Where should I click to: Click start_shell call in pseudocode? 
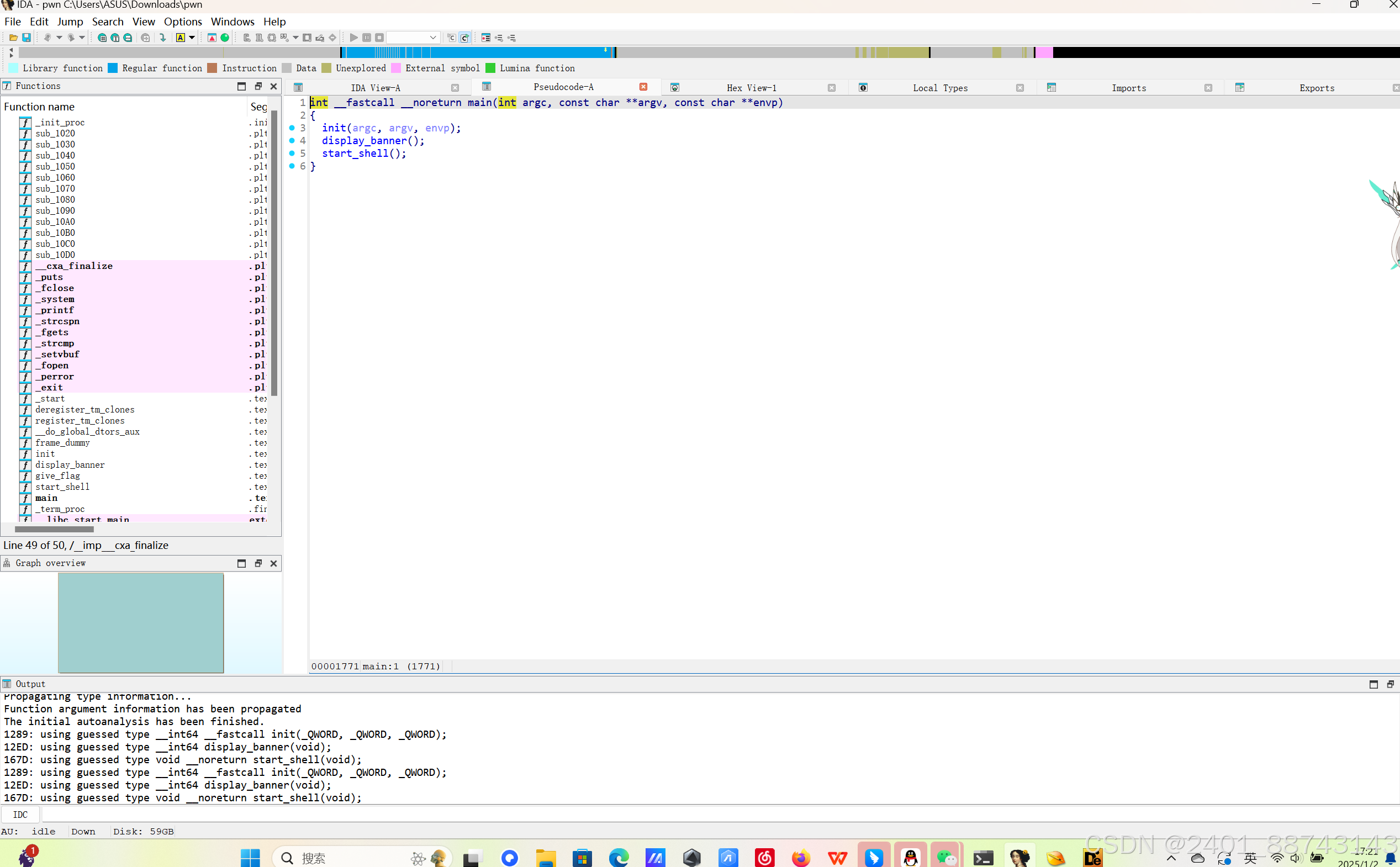(355, 154)
